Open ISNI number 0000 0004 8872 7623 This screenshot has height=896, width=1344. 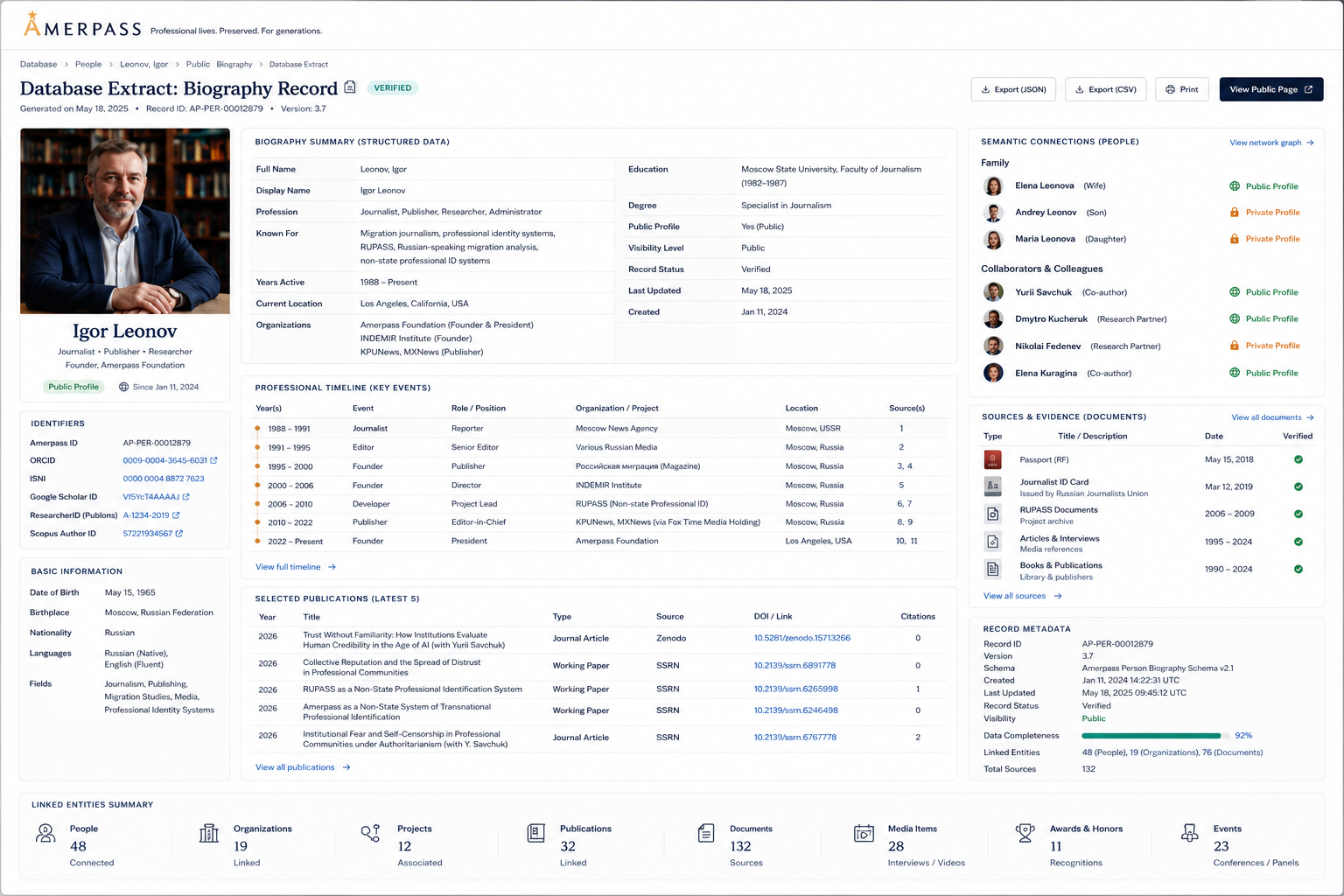point(164,479)
